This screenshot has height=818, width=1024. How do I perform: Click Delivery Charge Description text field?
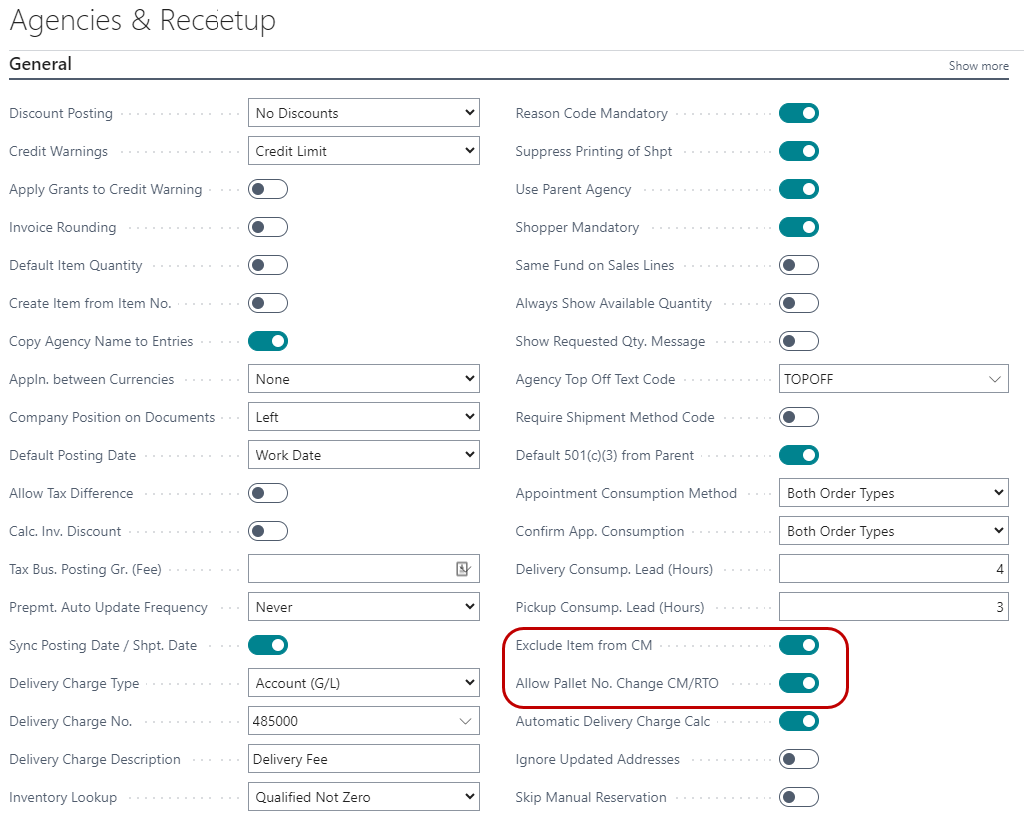[x=363, y=759]
